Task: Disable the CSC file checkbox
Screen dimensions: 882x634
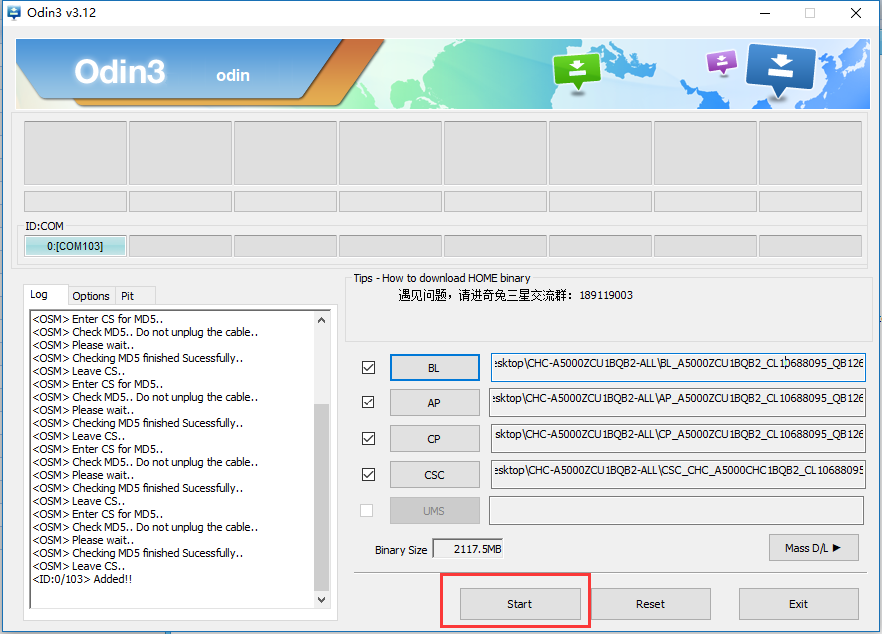Action: coord(368,474)
